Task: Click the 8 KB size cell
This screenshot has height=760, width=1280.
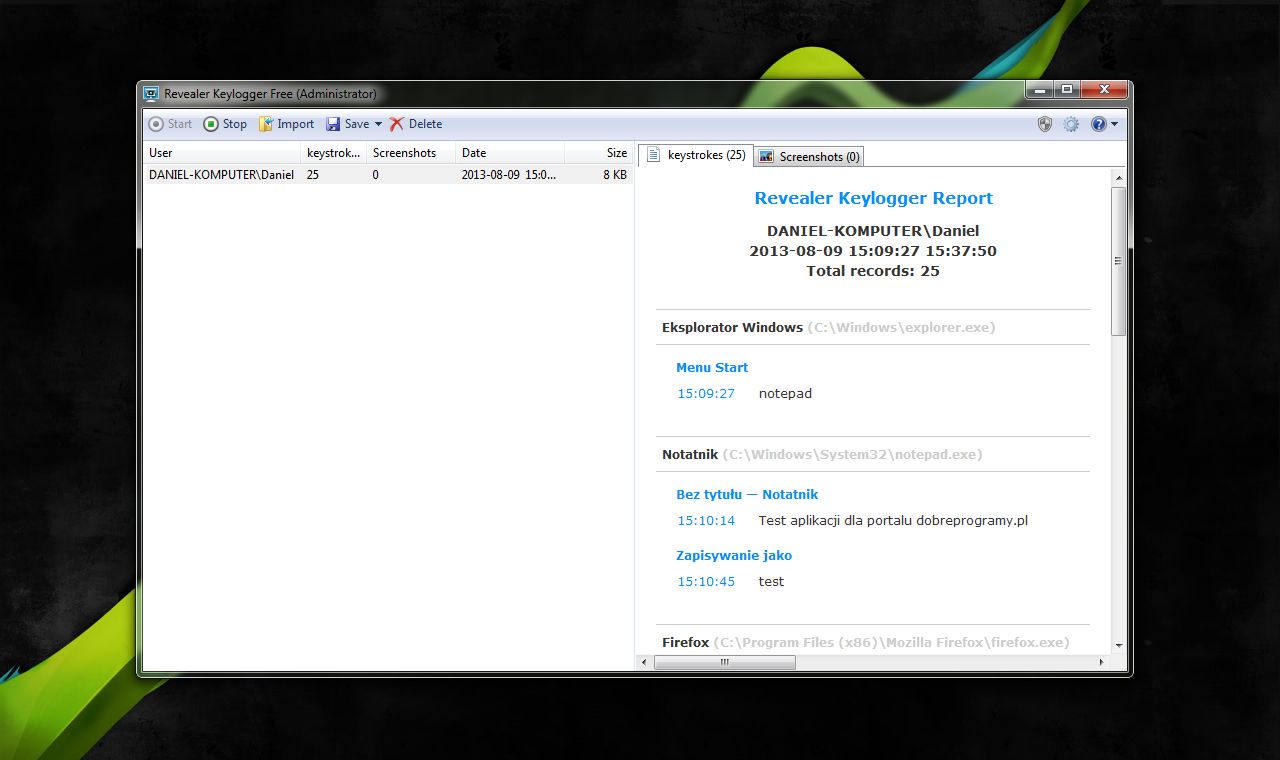Action: click(x=614, y=174)
